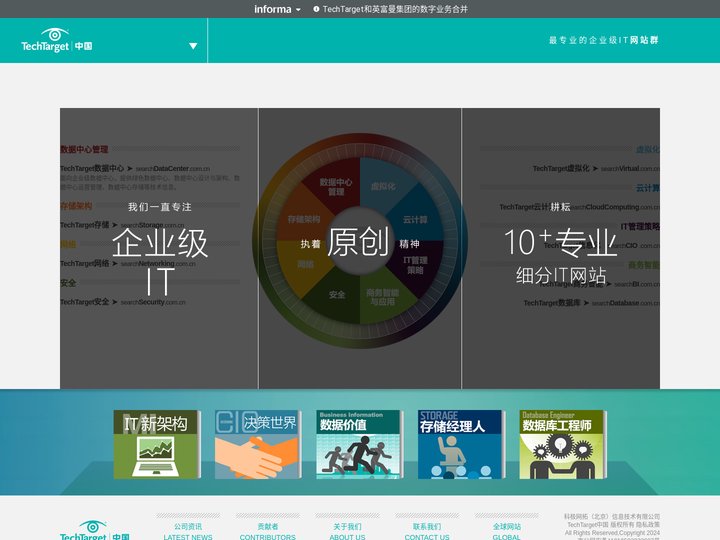Visit searchSecurity.com.cn link
This screenshot has height=540, width=720.
pos(153,302)
